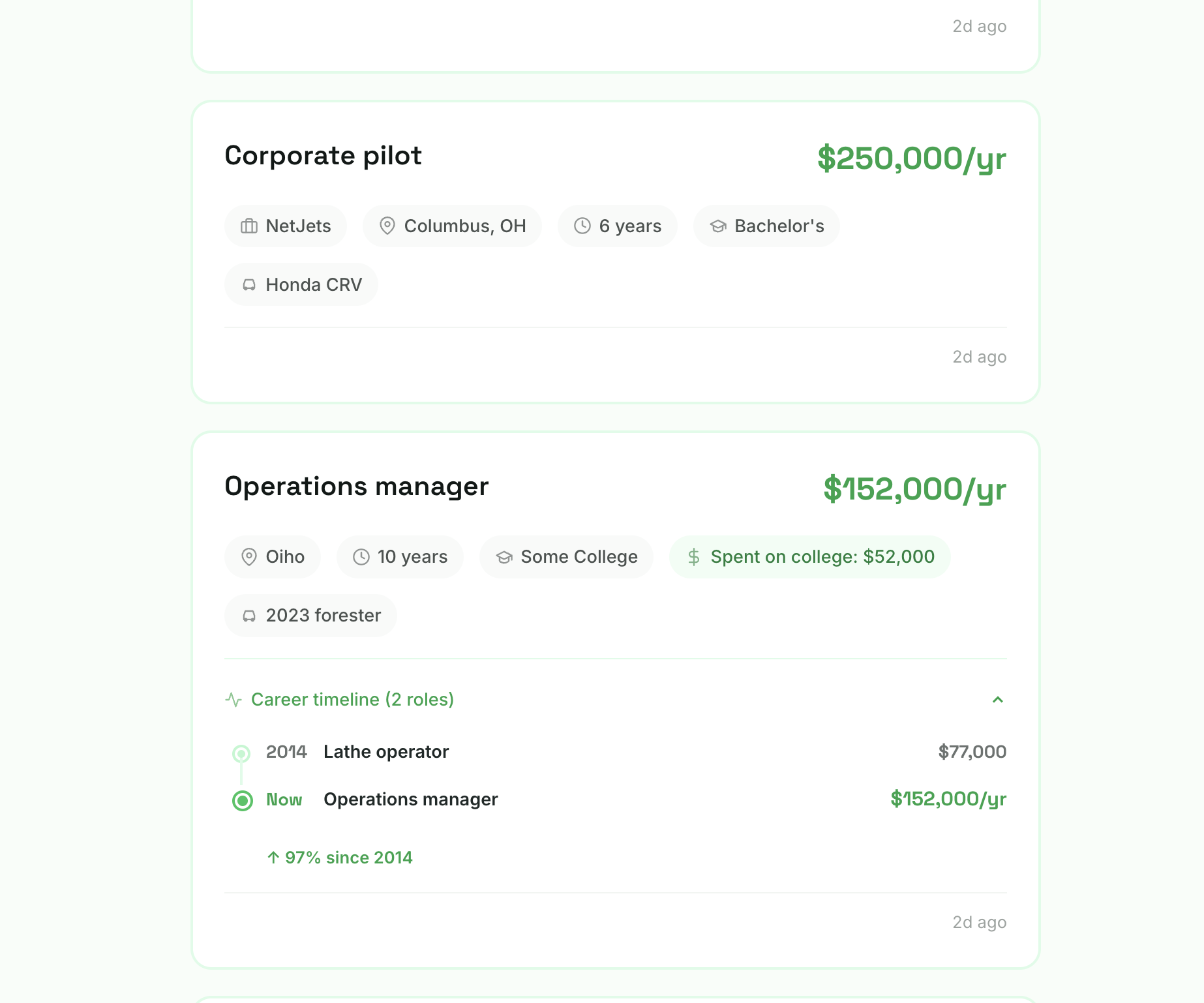Screen dimensions: 1204x1003
Task: Click the briefcase icon on the NetJets badge
Action: [249, 226]
